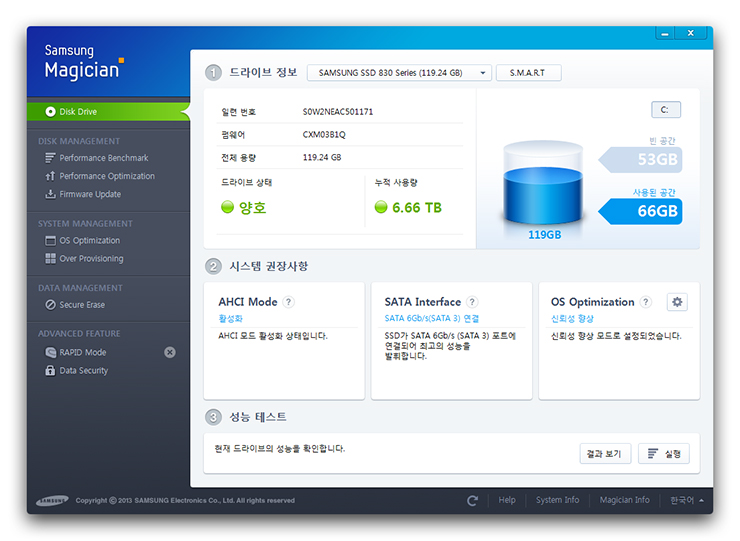This screenshot has width=740, height=541.
Task: Click the Secure Erase circle-slash icon
Action: click(x=50, y=305)
